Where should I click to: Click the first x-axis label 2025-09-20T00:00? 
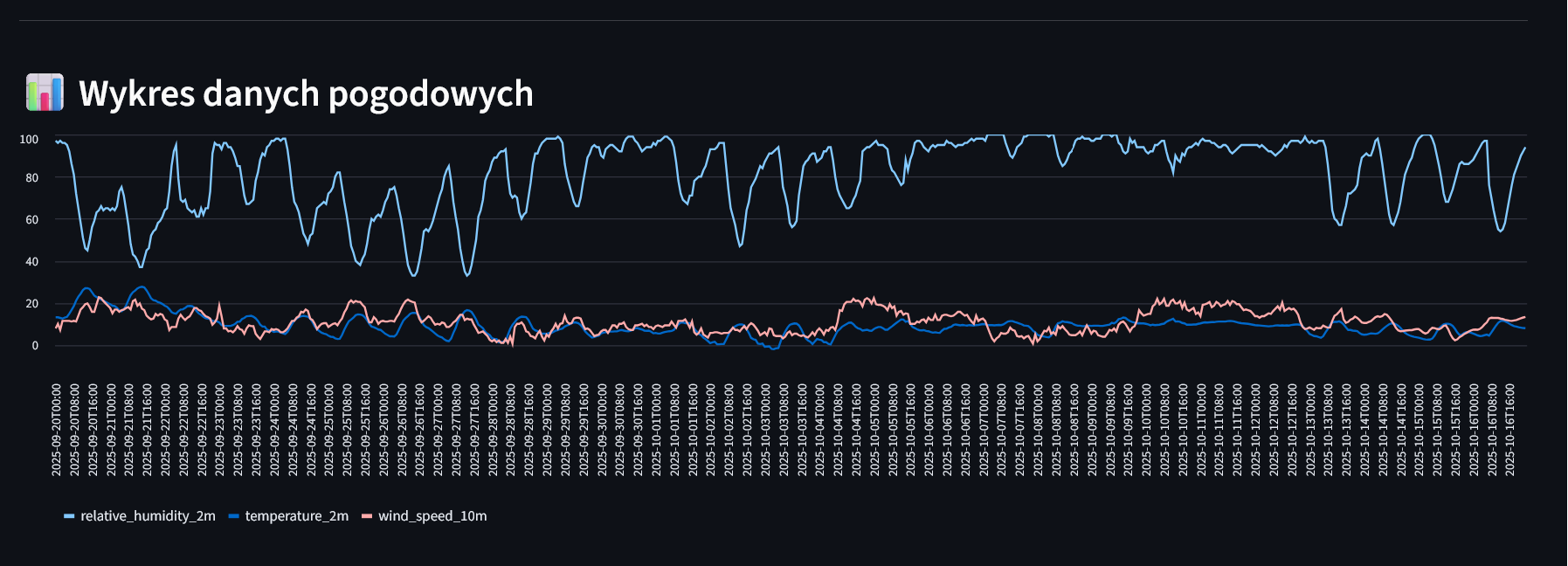(x=57, y=430)
